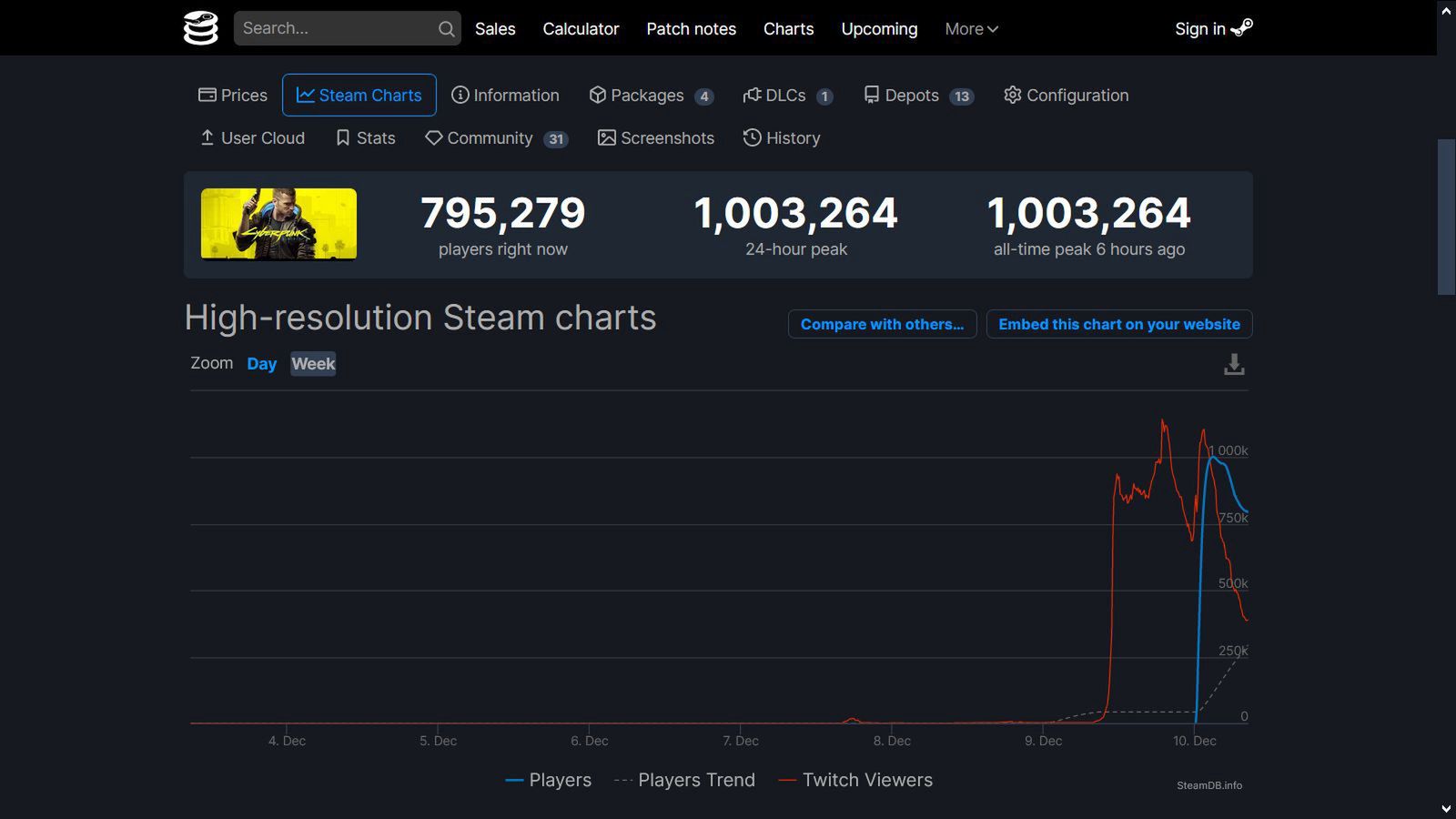1456x819 pixels.
Task: Click the High-resolution Steam charts heading
Action: tap(420, 318)
